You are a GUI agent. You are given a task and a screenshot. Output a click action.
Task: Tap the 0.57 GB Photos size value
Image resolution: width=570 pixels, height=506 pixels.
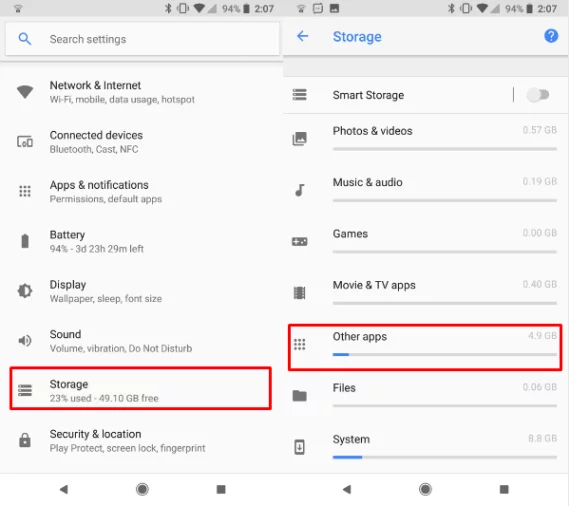pos(539,130)
